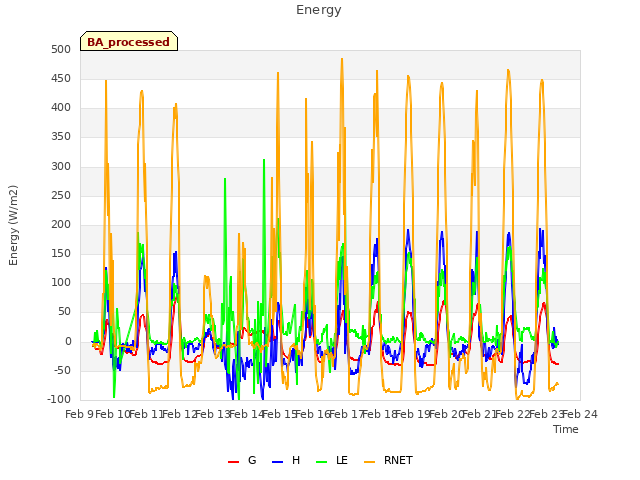Click the red G legend swatch
Image resolution: width=640 pixels, height=480 pixels.
pyautogui.click(x=233, y=462)
